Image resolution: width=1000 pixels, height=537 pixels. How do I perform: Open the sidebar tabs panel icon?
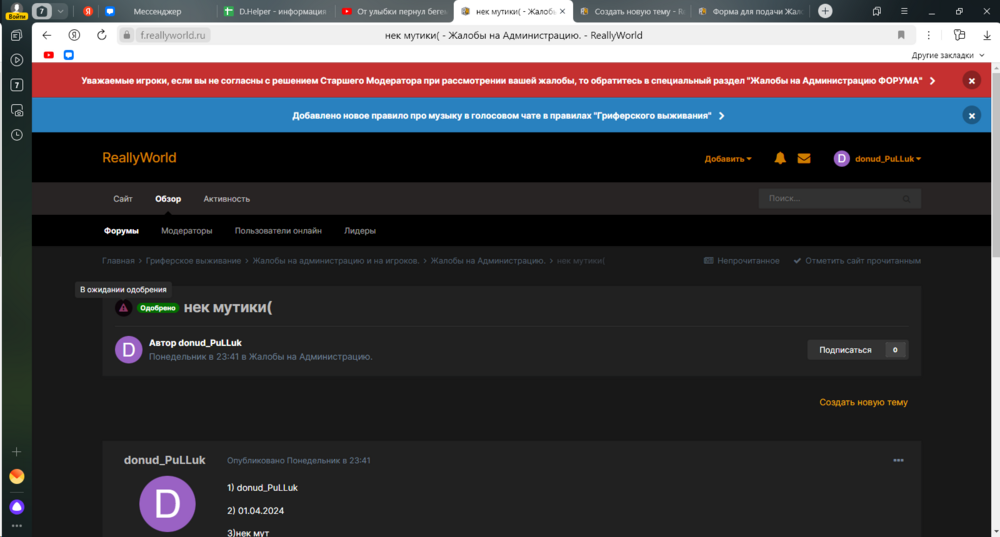coord(17,35)
